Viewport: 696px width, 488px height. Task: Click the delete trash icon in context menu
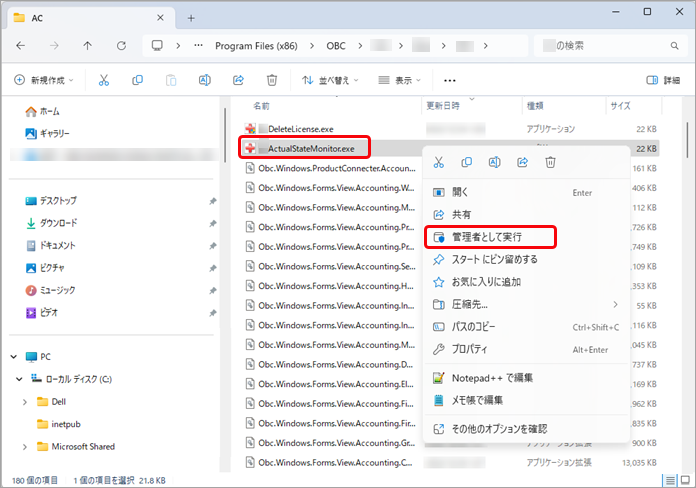coord(550,162)
